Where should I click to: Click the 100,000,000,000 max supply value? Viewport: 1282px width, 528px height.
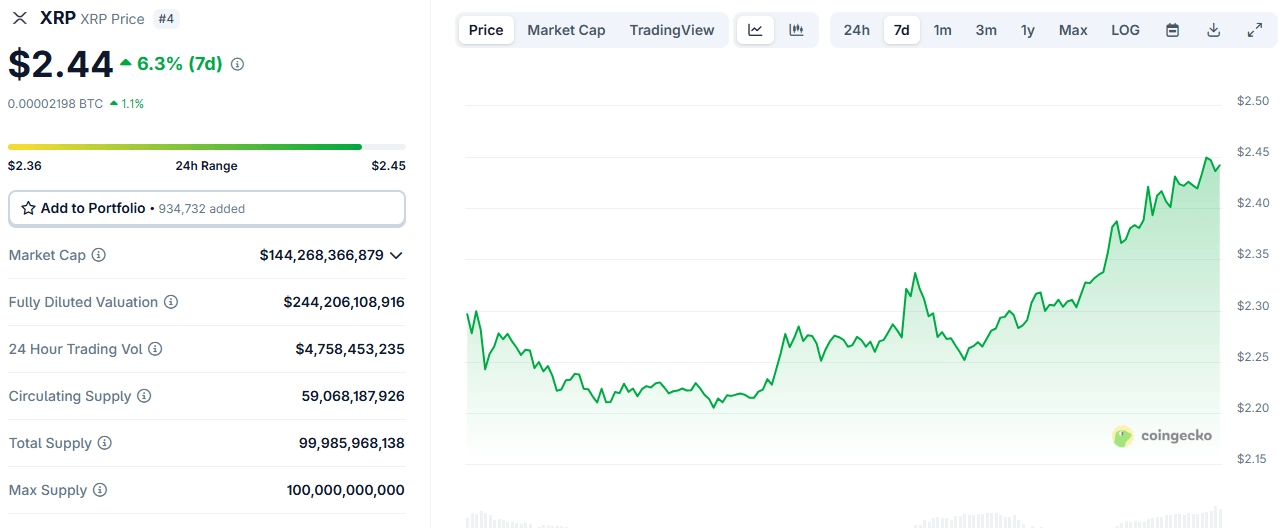point(346,490)
